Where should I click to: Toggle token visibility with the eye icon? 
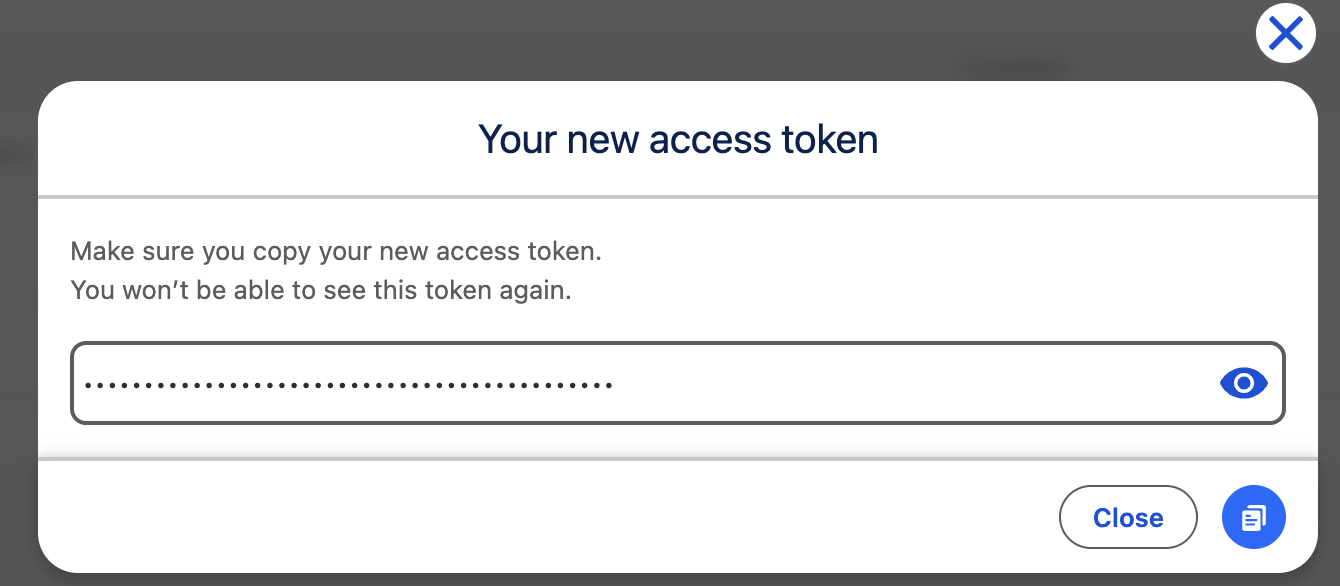point(1243,383)
